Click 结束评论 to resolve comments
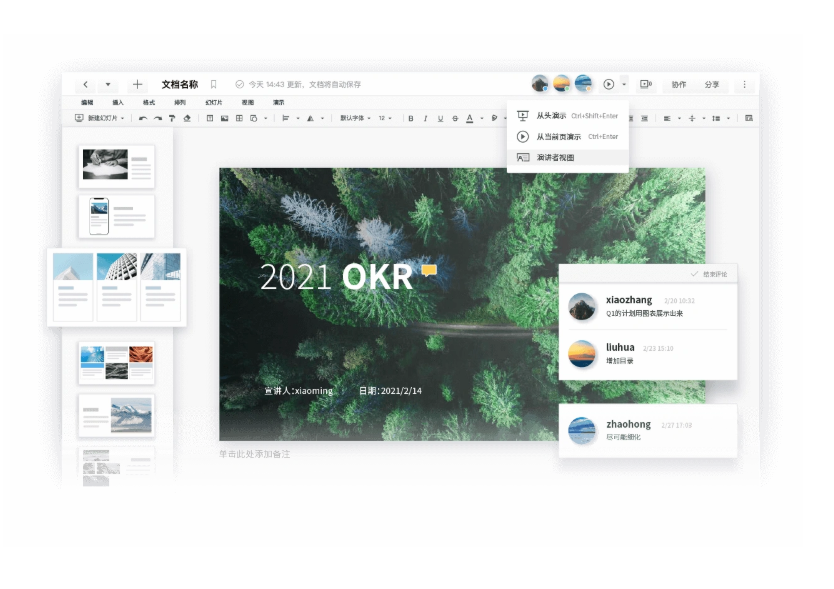 (x=710, y=274)
